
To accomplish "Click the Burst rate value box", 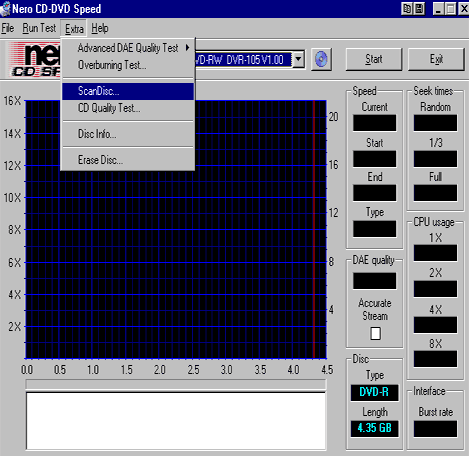I will click(435, 429).
